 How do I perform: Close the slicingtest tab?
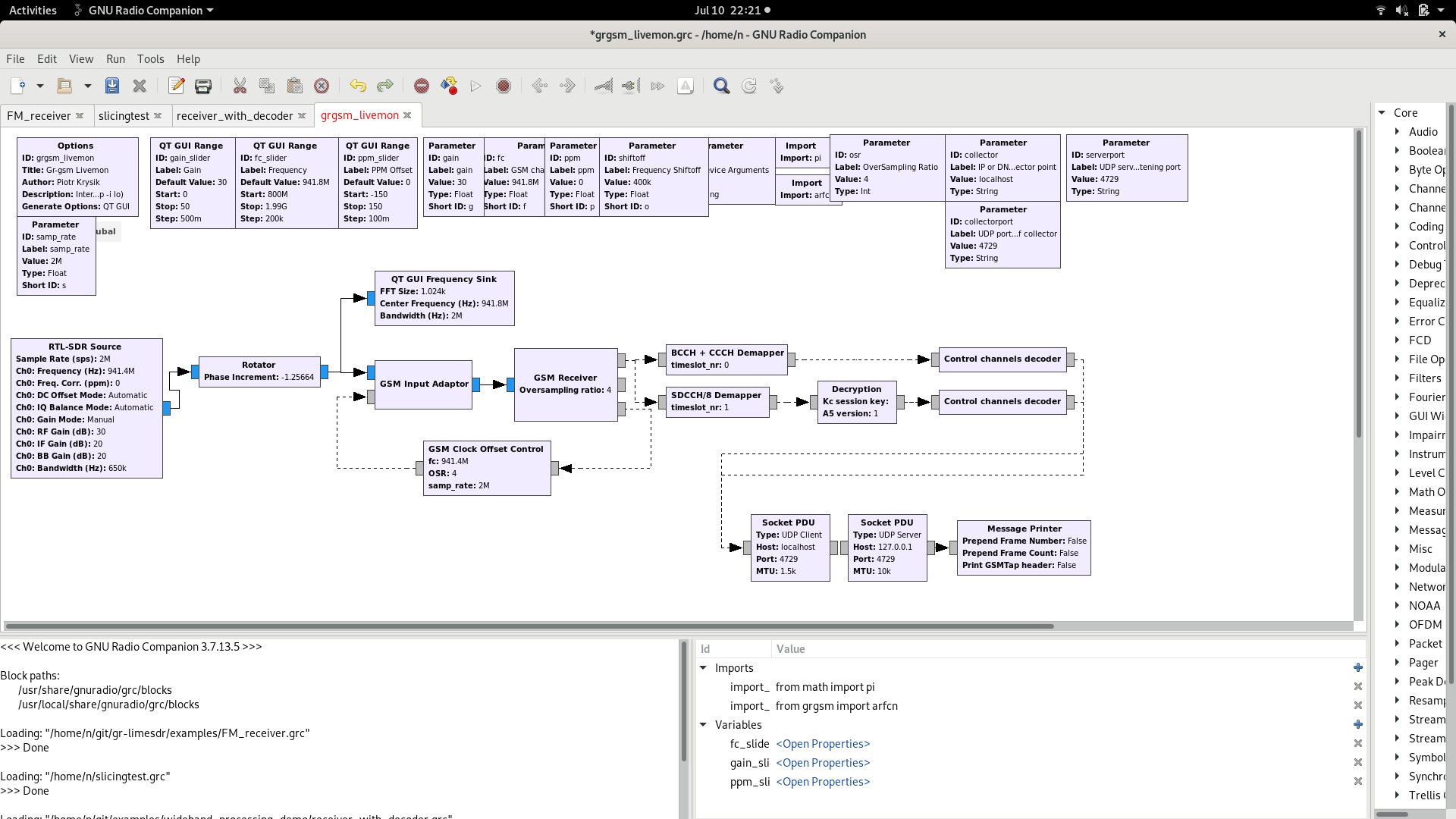[x=158, y=115]
